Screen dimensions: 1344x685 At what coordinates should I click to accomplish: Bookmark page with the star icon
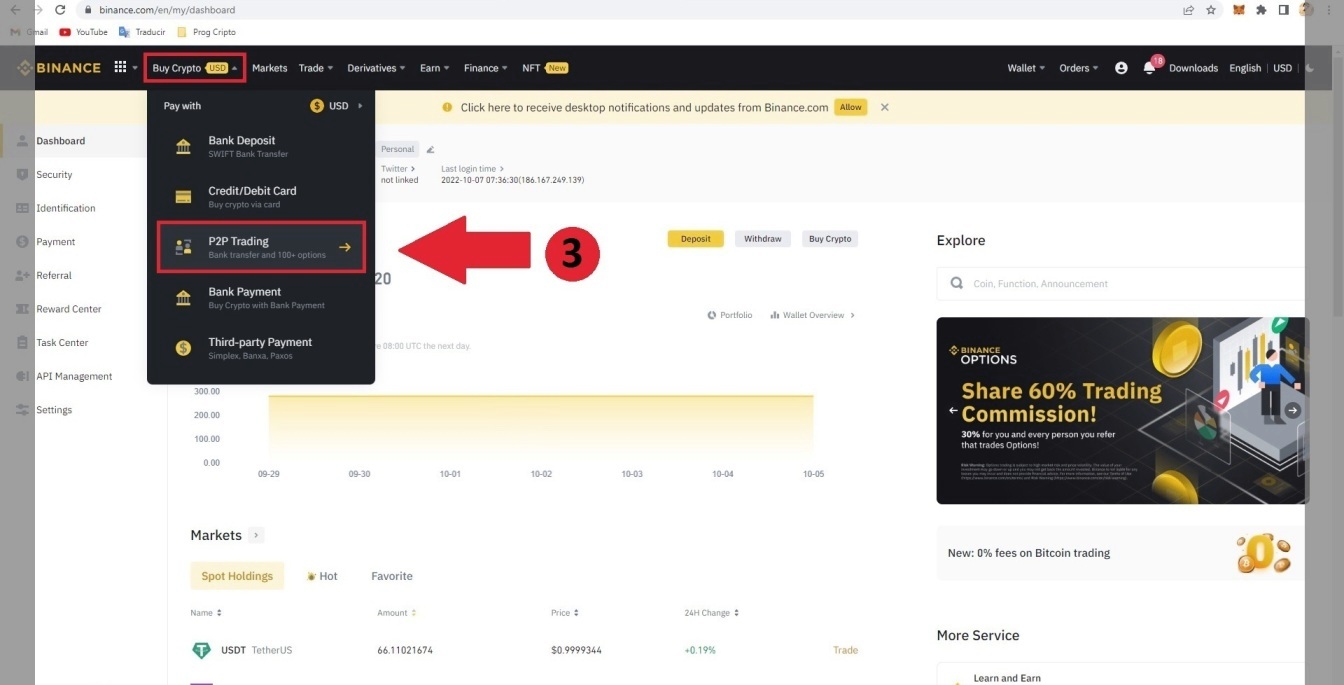coord(1211,10)
